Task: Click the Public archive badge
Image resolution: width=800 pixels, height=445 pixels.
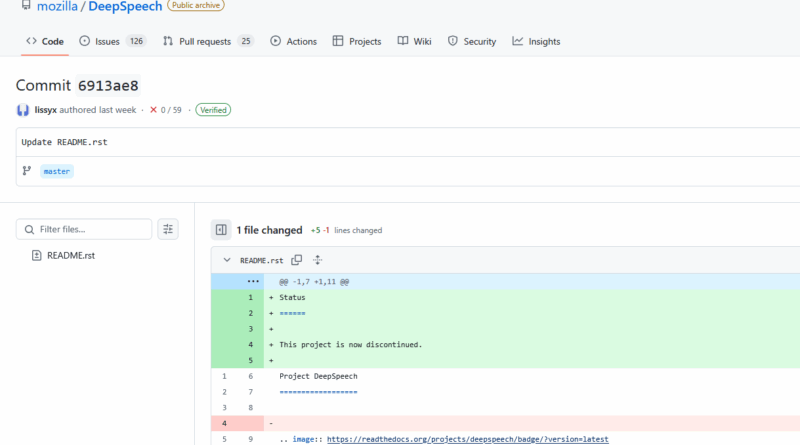Action: tap(196, 5)
